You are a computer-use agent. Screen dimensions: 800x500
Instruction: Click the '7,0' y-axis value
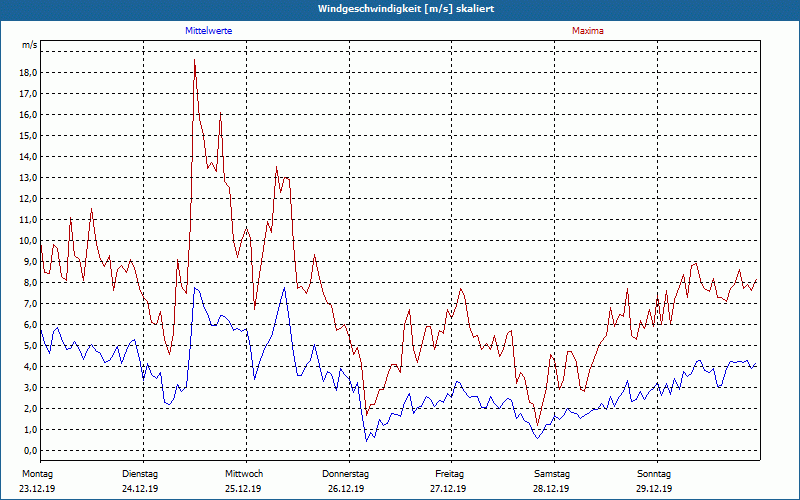30,304
